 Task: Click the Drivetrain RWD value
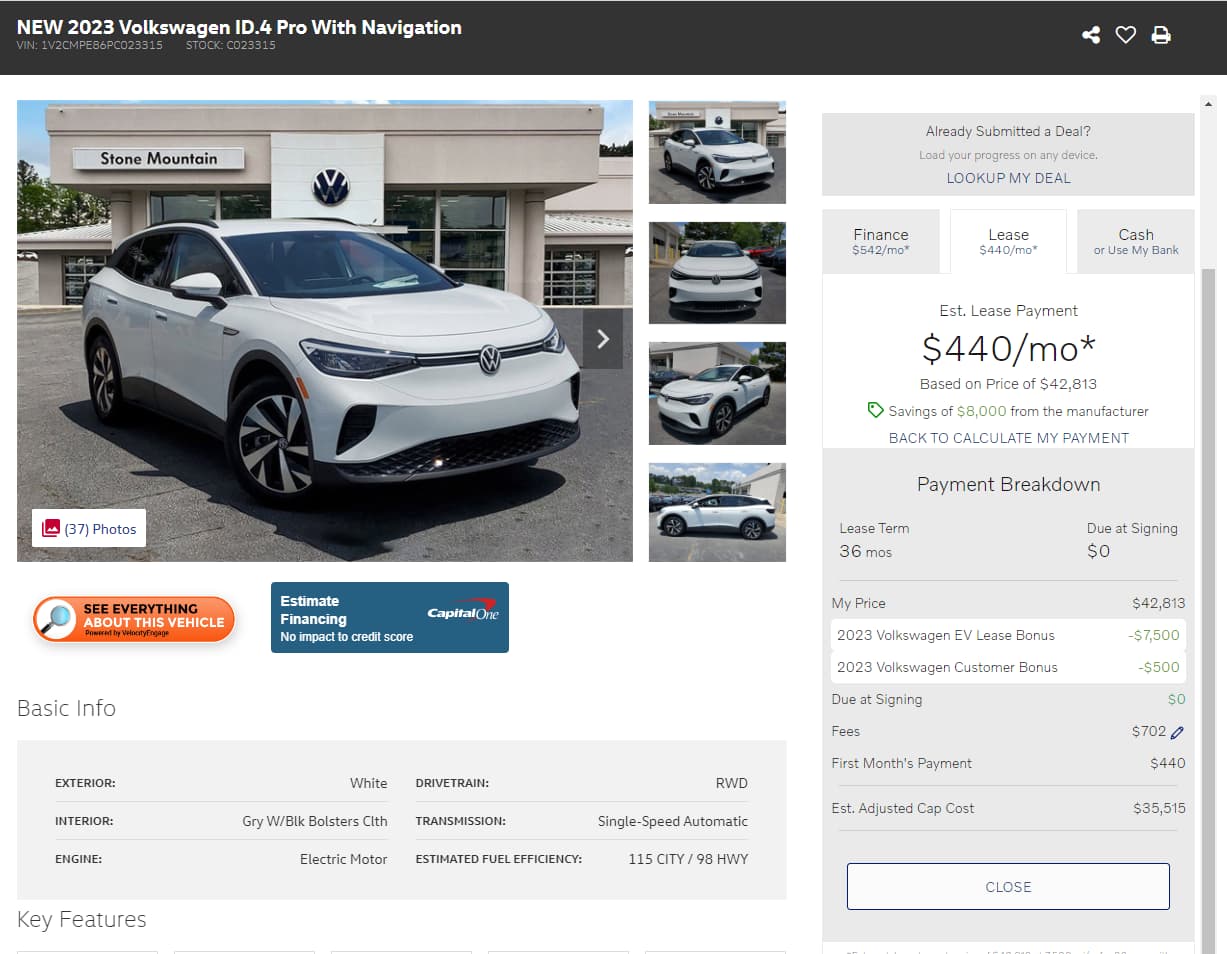[732, 783]
